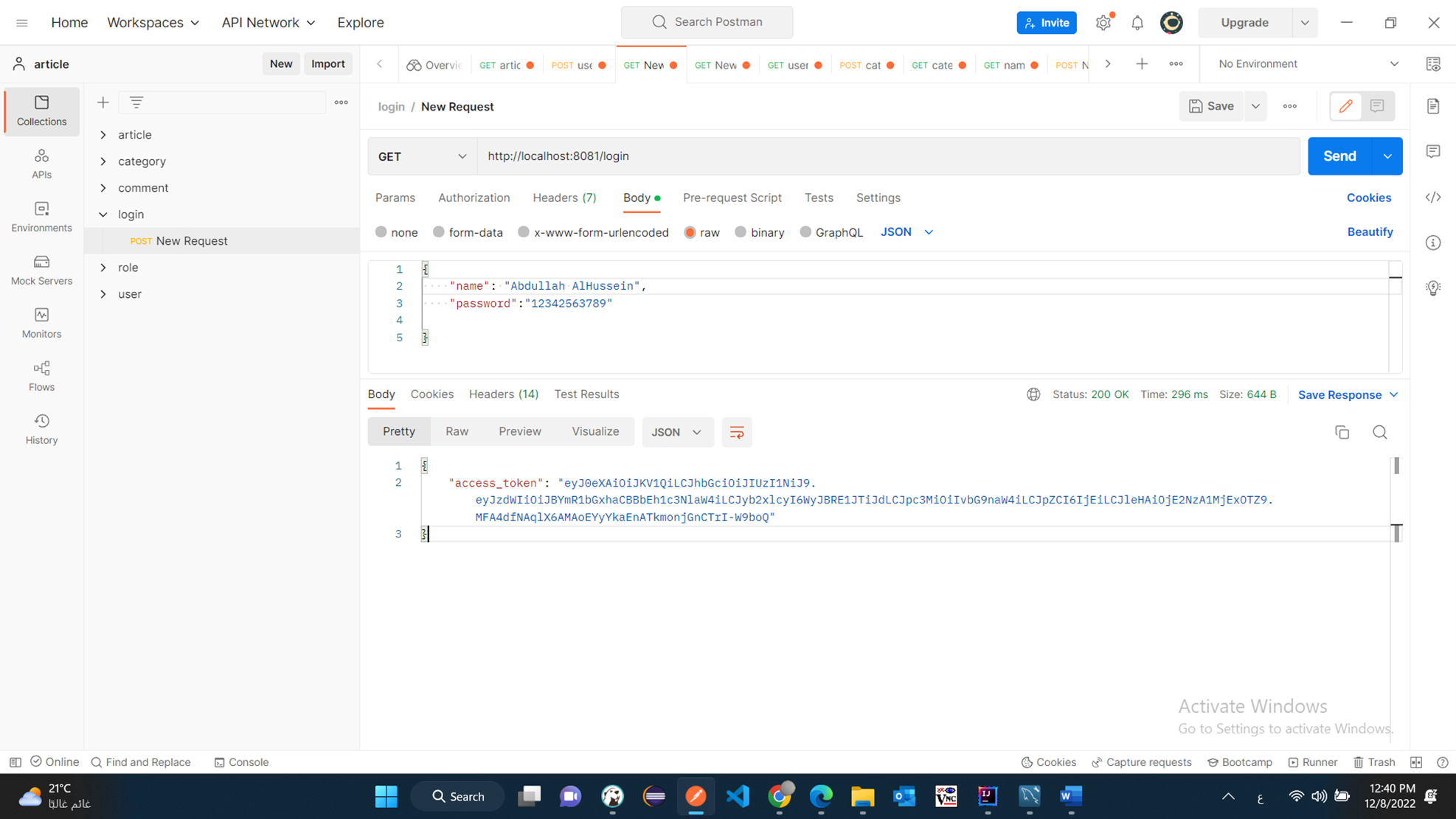Open the Environments sidebar panel

coord(41,217)
